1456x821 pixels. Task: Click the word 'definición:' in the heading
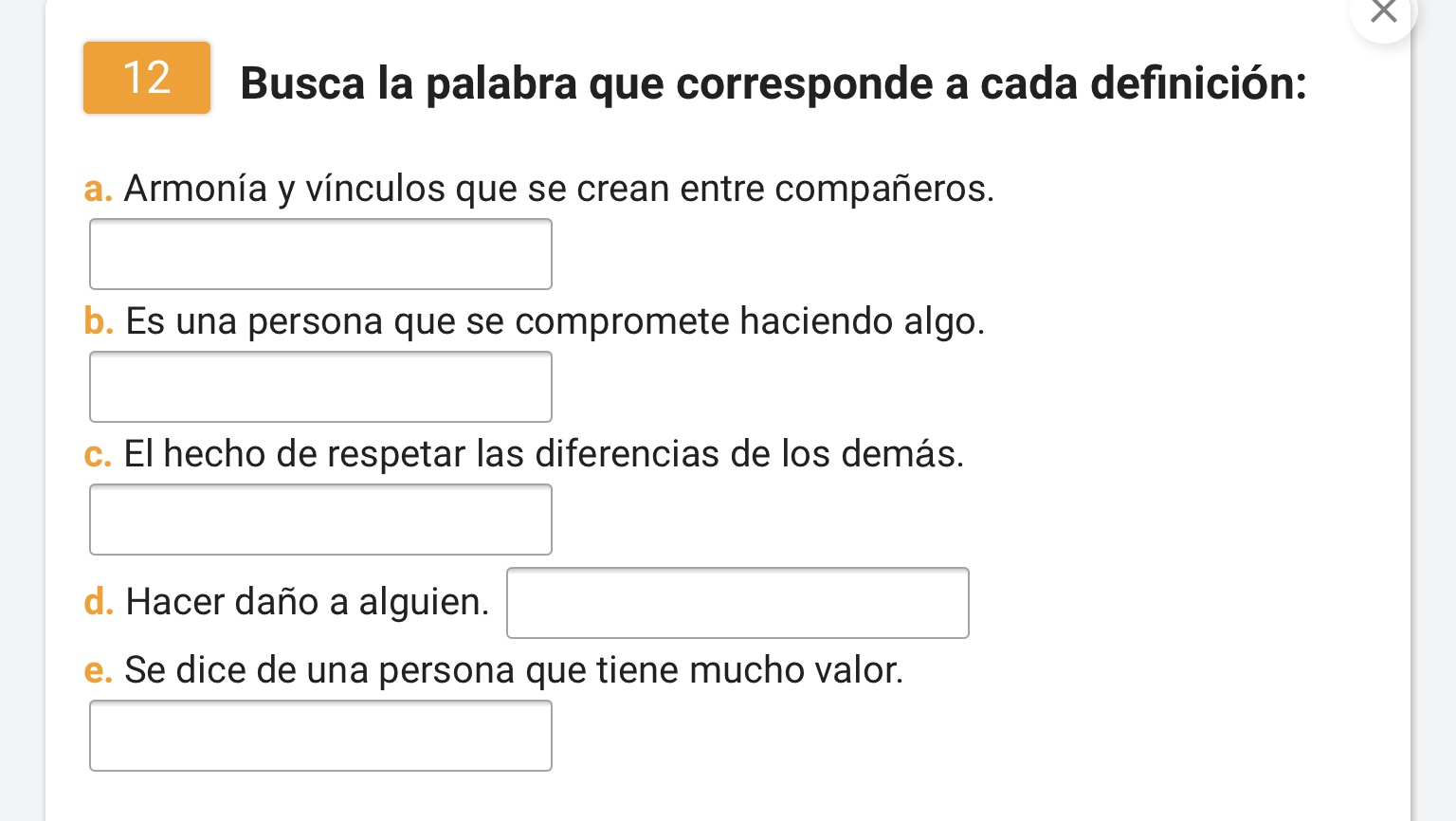coord(1198,83)
